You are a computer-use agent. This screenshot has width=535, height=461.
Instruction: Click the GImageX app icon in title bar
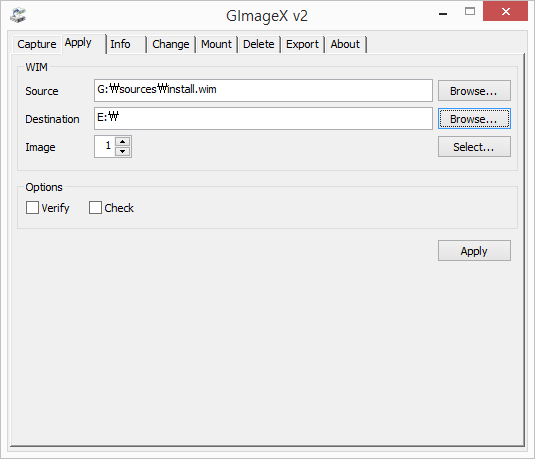point(18,15)
